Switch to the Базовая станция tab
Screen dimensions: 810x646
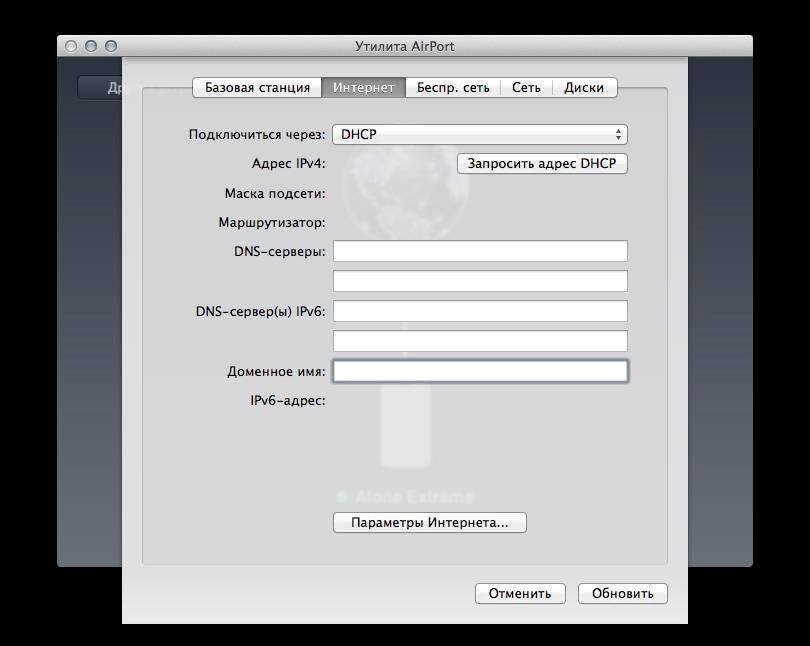tap(257, 87)
